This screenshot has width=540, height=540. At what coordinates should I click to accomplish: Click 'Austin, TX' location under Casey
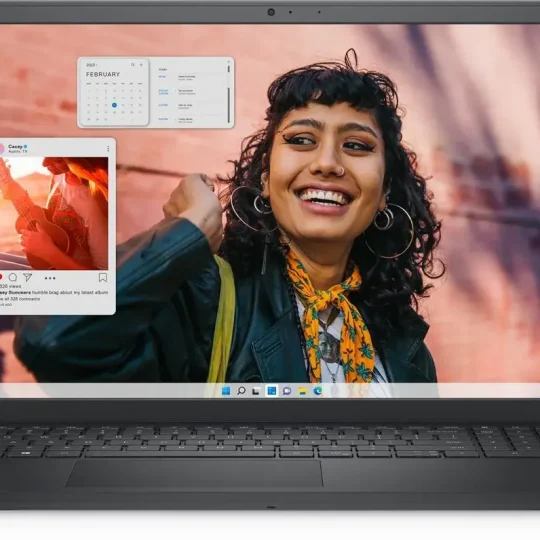coord(18,152)
